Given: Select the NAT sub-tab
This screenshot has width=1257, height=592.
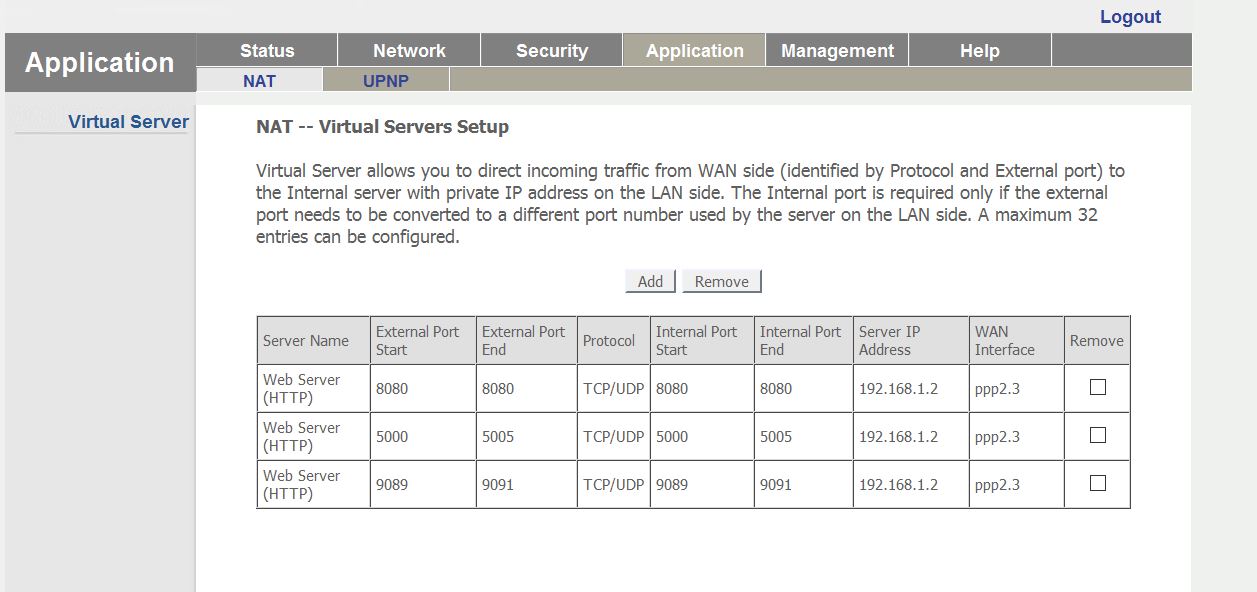Looking at the screenshot, I should [259, 81].
